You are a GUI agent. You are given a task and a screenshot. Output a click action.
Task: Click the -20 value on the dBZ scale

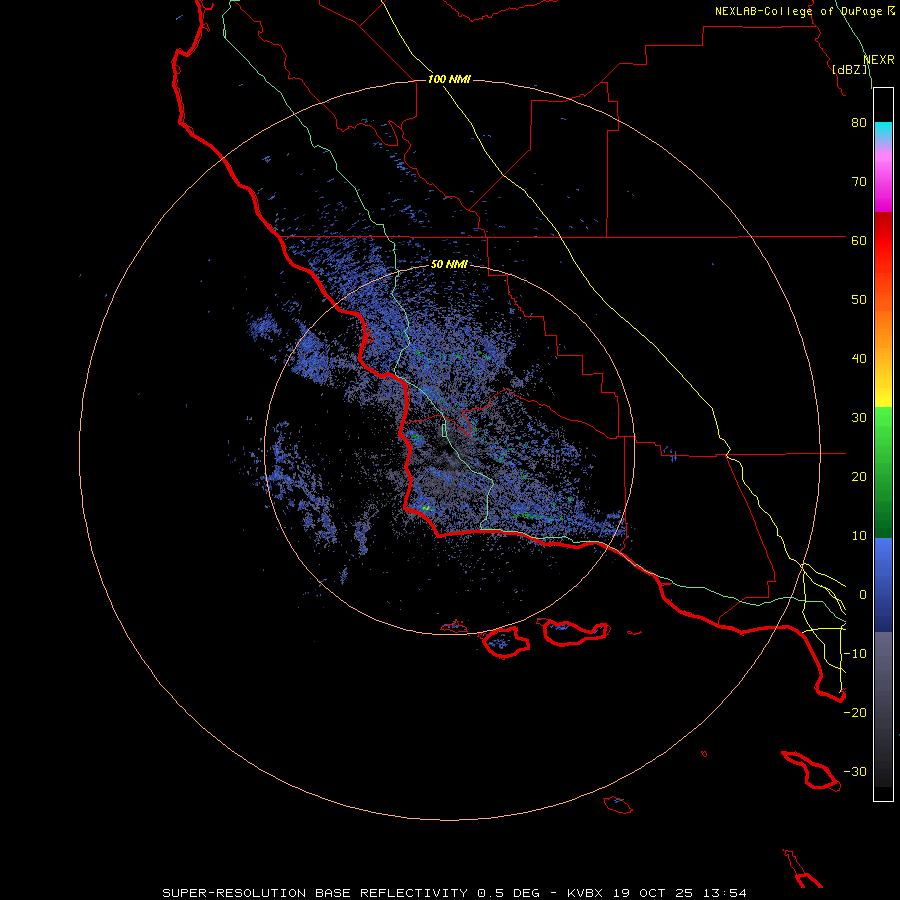coord(855,713)
